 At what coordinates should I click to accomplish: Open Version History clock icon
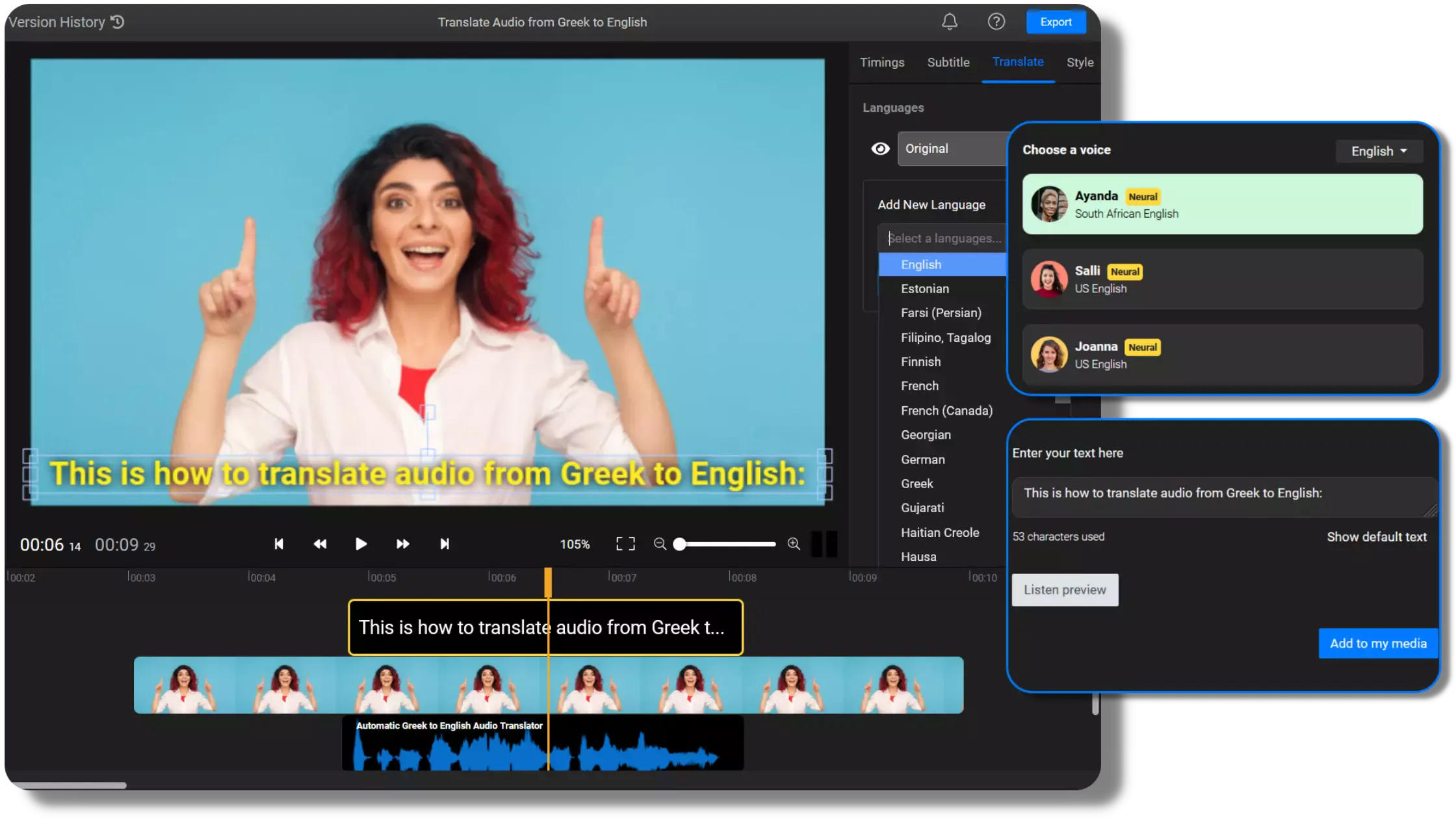tap(118, 22)
